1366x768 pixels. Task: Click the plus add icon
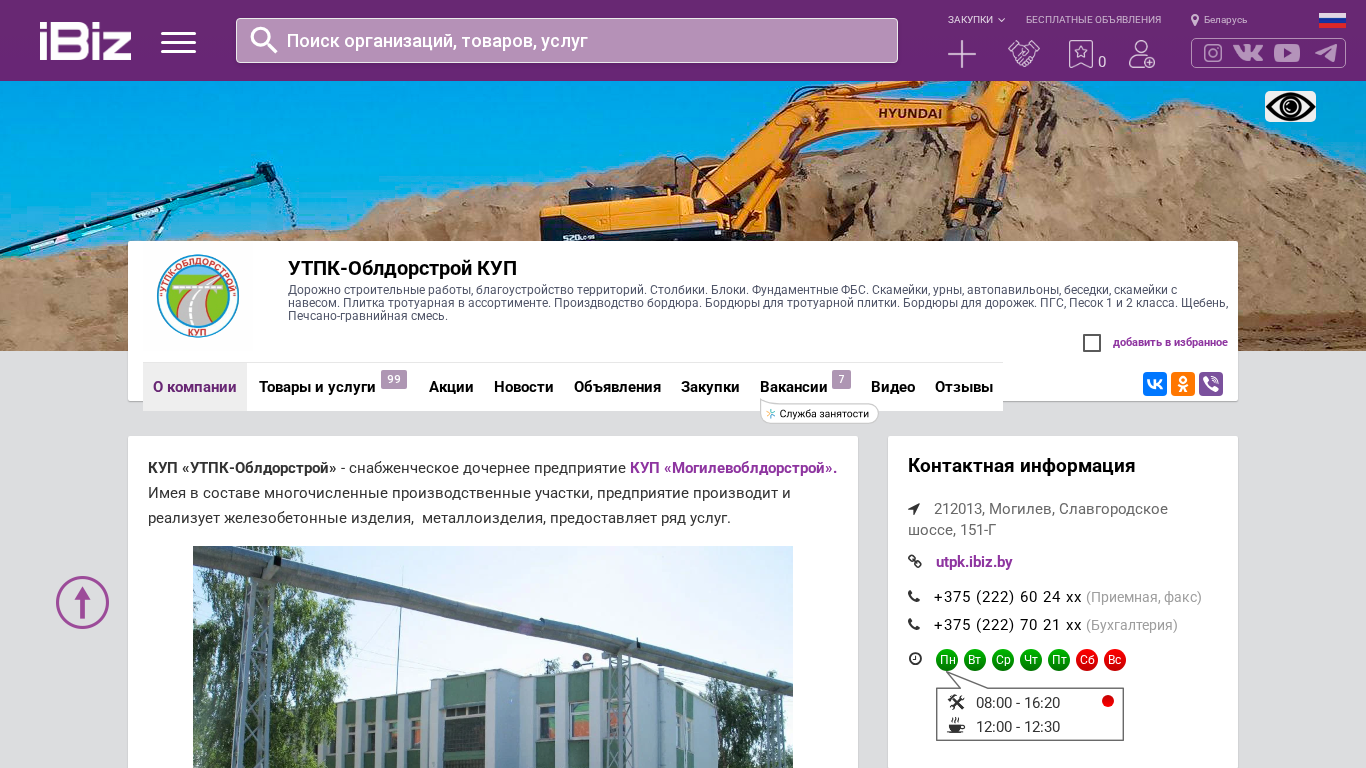(x=962, y=54)
